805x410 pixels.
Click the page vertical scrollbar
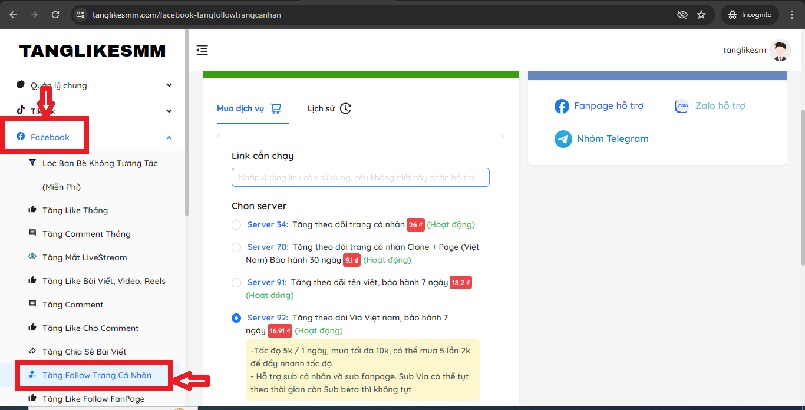802,187
